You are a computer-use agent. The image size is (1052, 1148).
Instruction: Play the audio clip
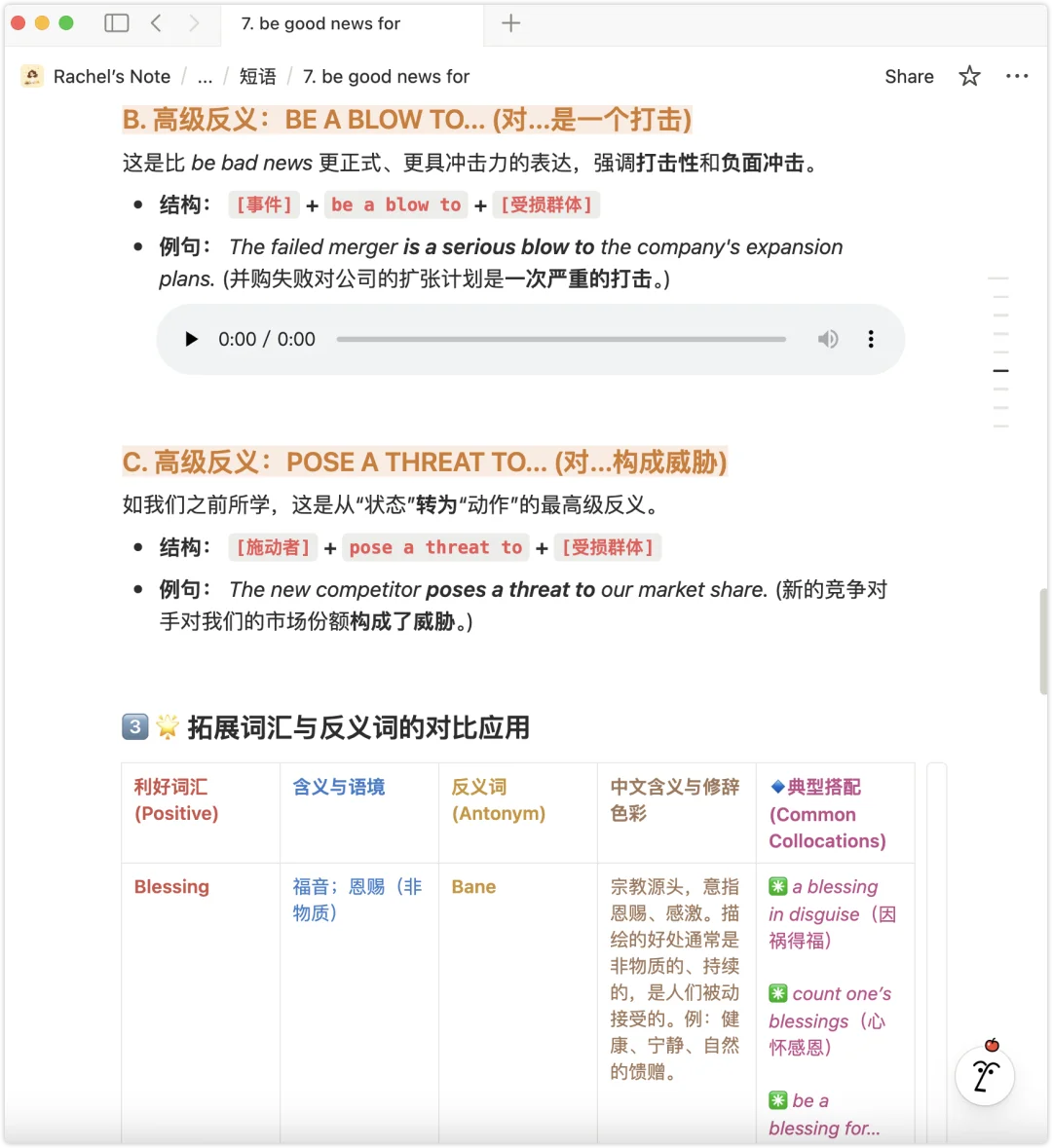coord(191,339)
